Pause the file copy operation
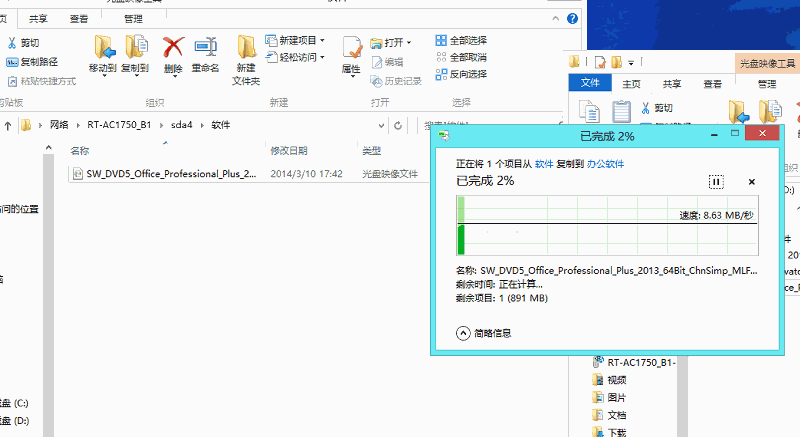Screen dimensions: 800x437 pyautogui.click(x=716, y=182)
